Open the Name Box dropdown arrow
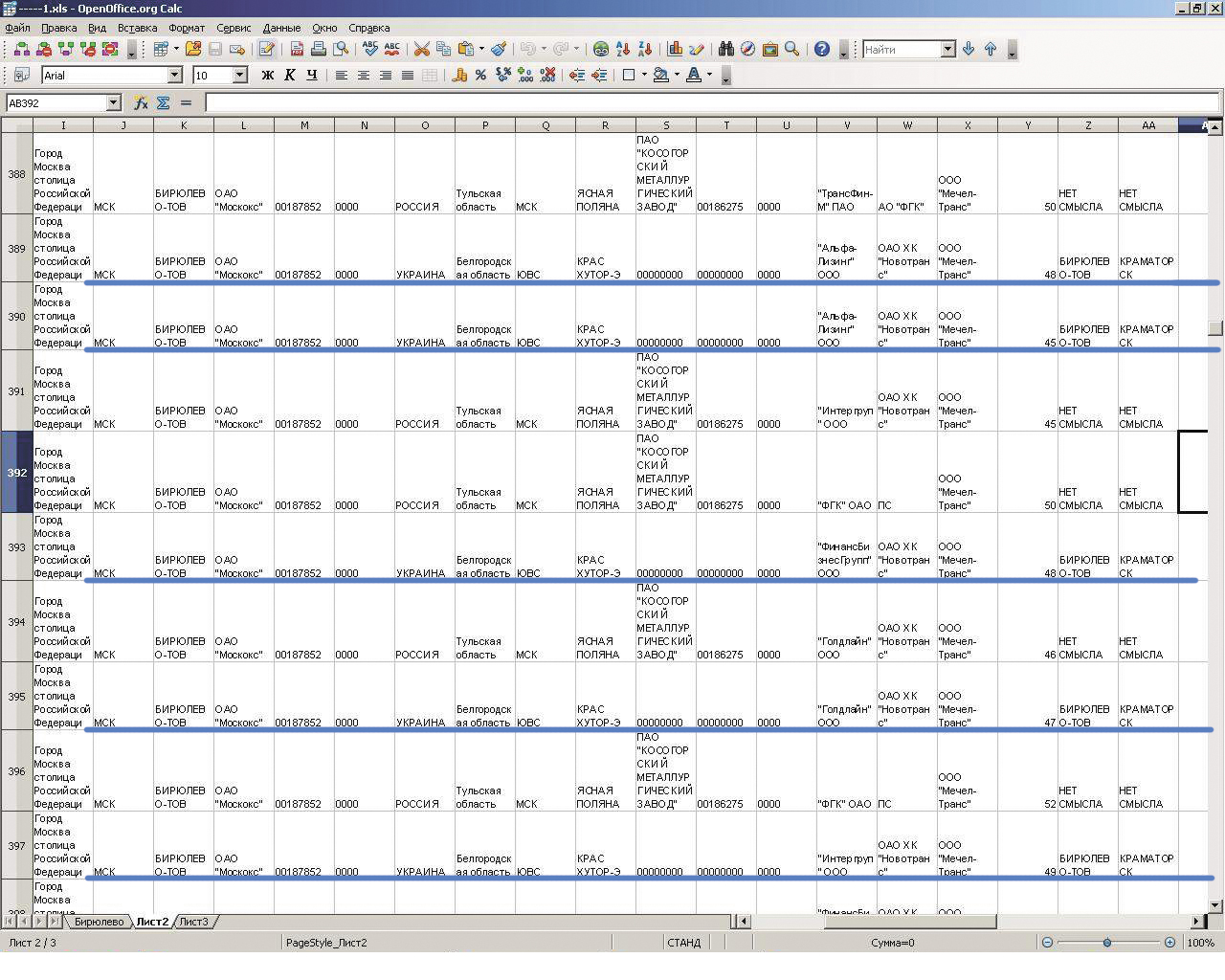This screenshot has width=1225, height=980. [113, 102]
